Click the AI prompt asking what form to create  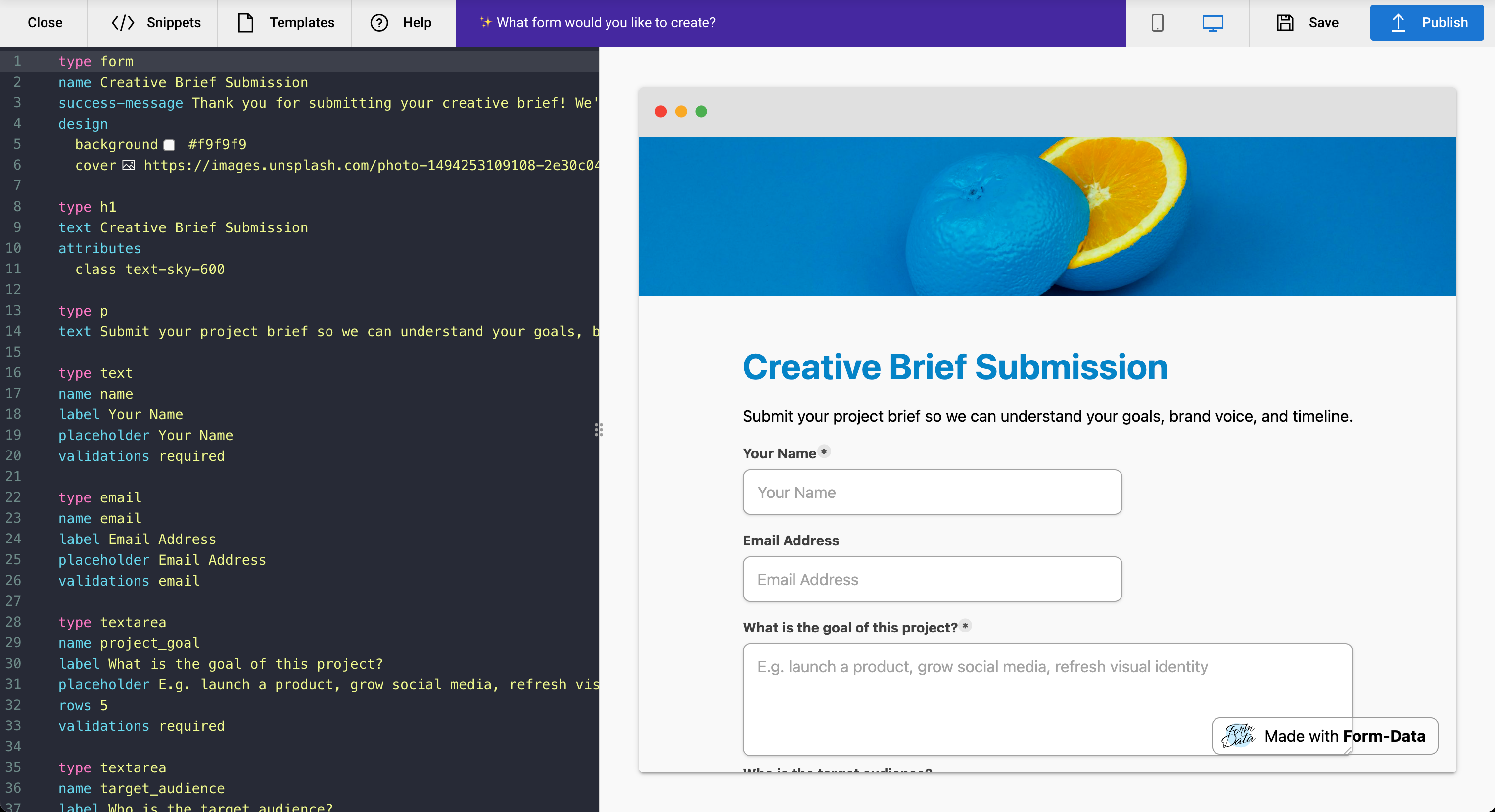point(606,23)
